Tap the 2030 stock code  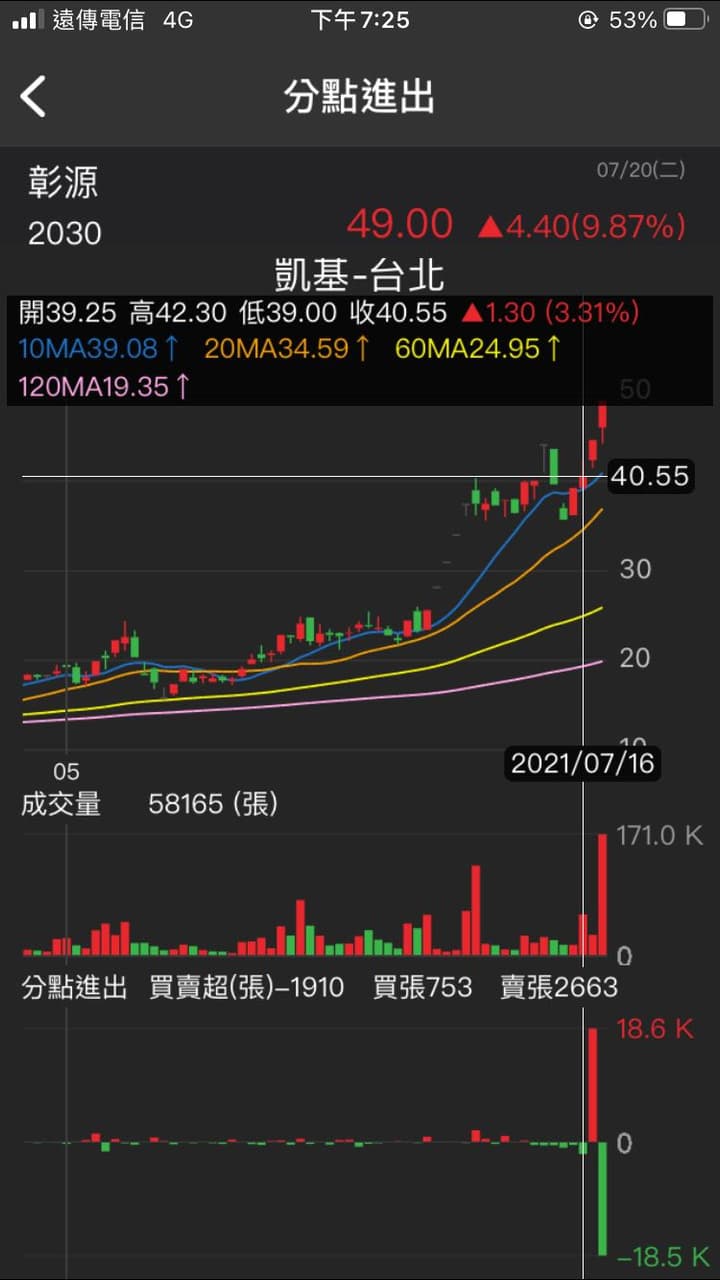tap(65, 234)
